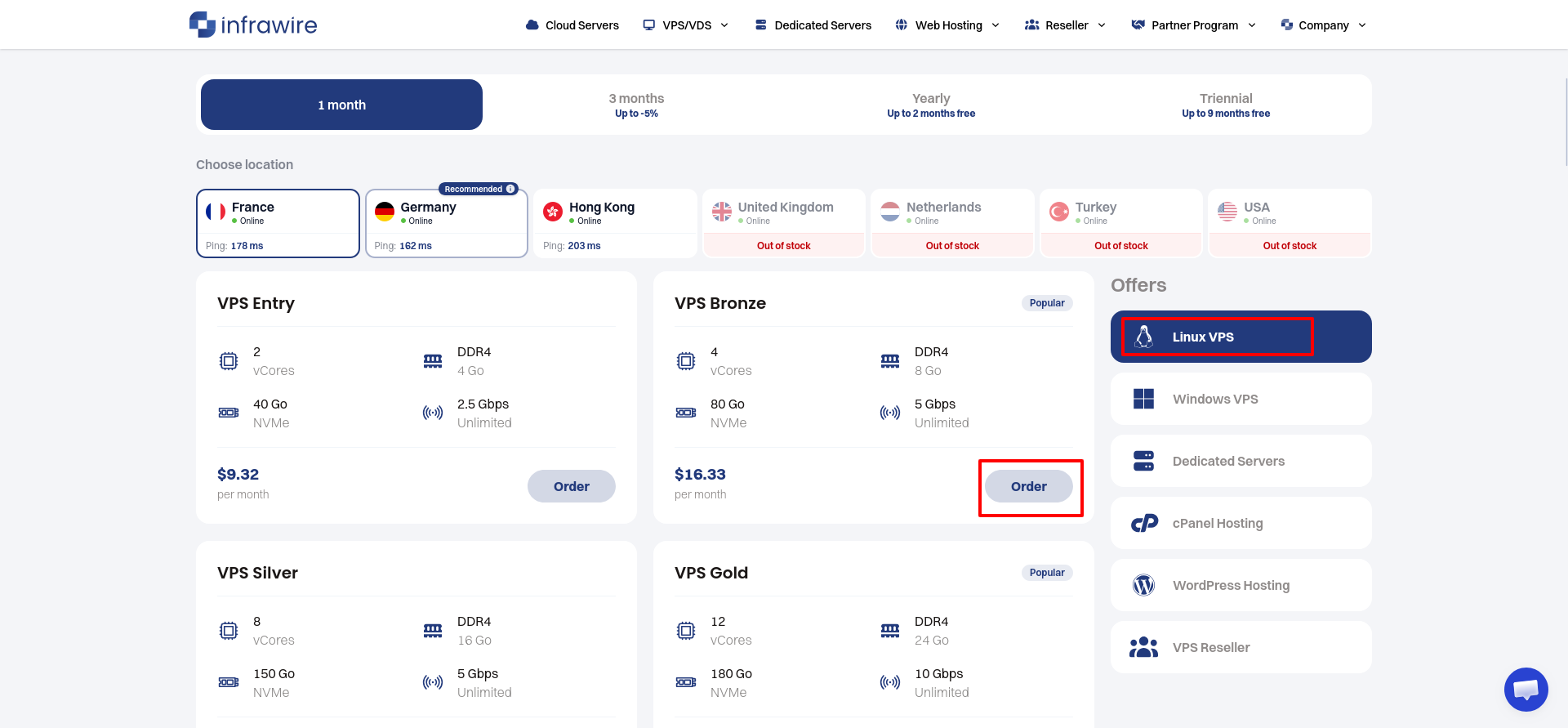Click the page vertical scrollbar
Image resolution: width=1568 pixels, height=728 pixels.
point(1566,123)
